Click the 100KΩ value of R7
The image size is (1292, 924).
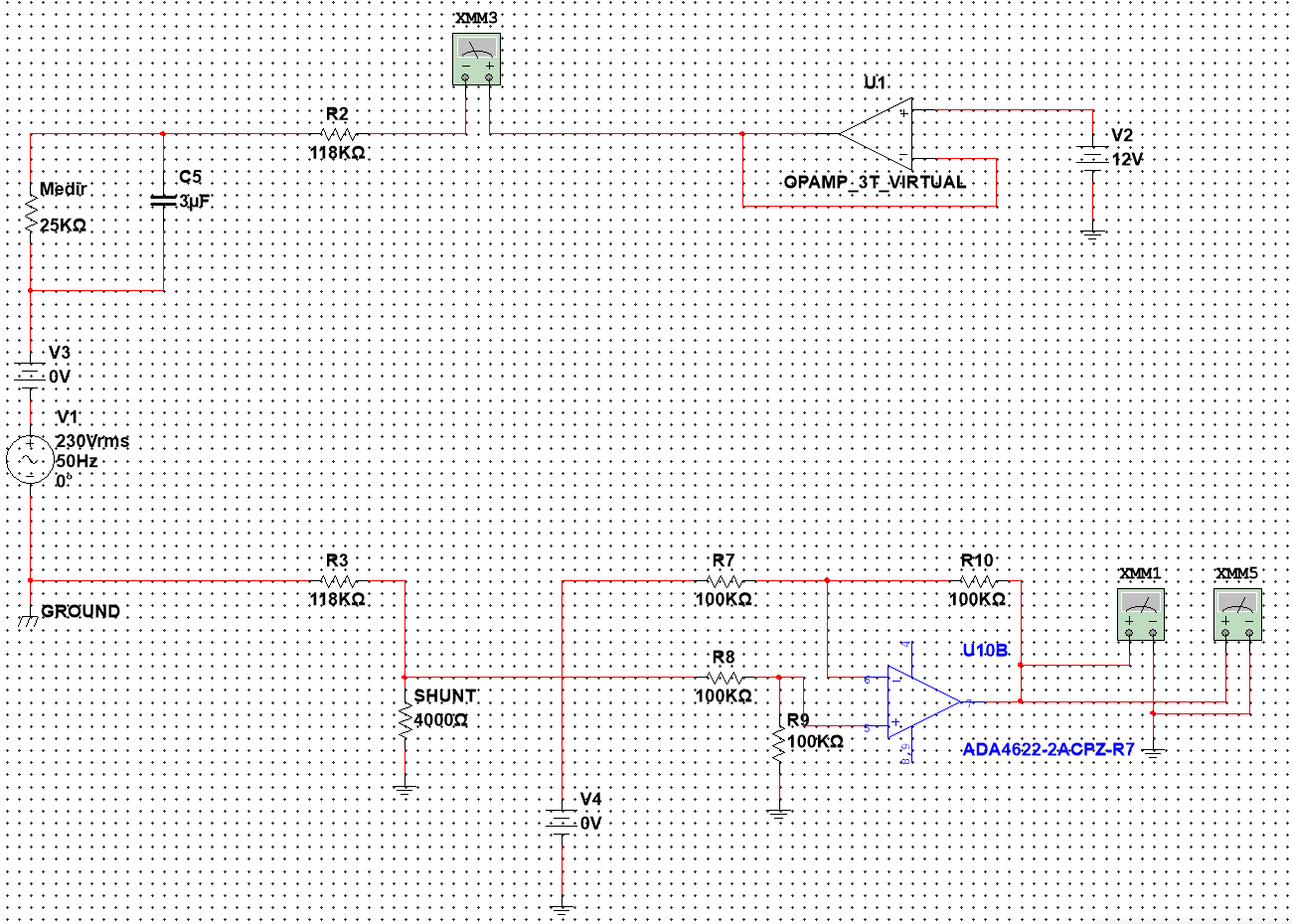pyautogui.click(x=724, y=600)
